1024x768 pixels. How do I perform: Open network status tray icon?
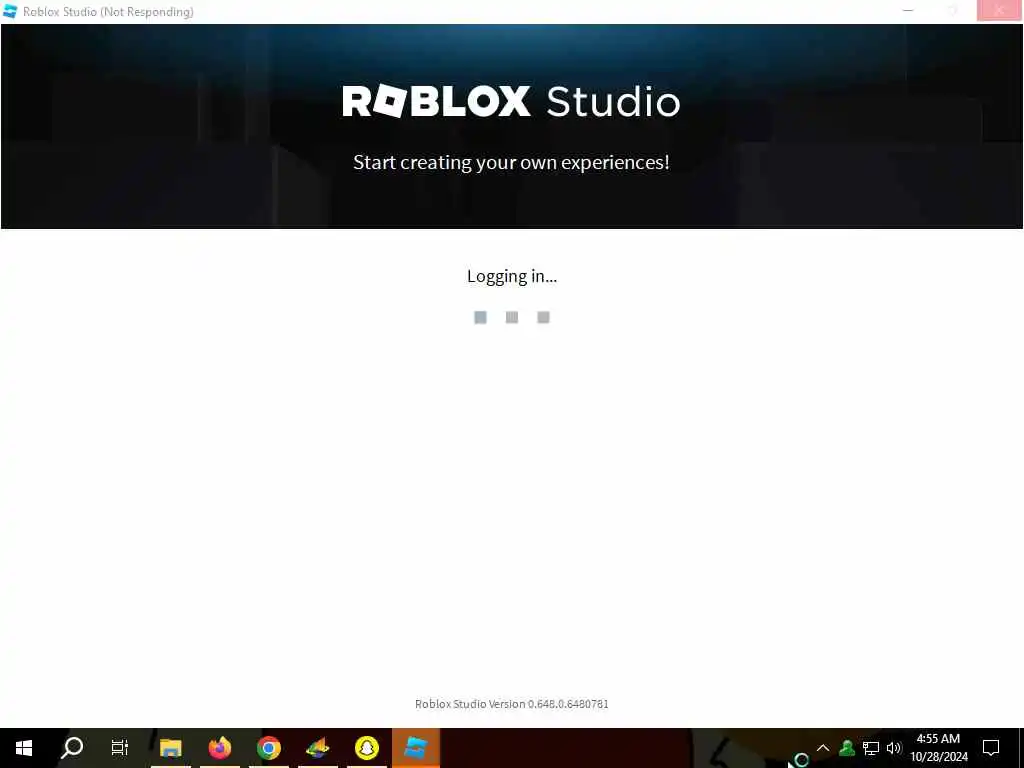[871, 748]
